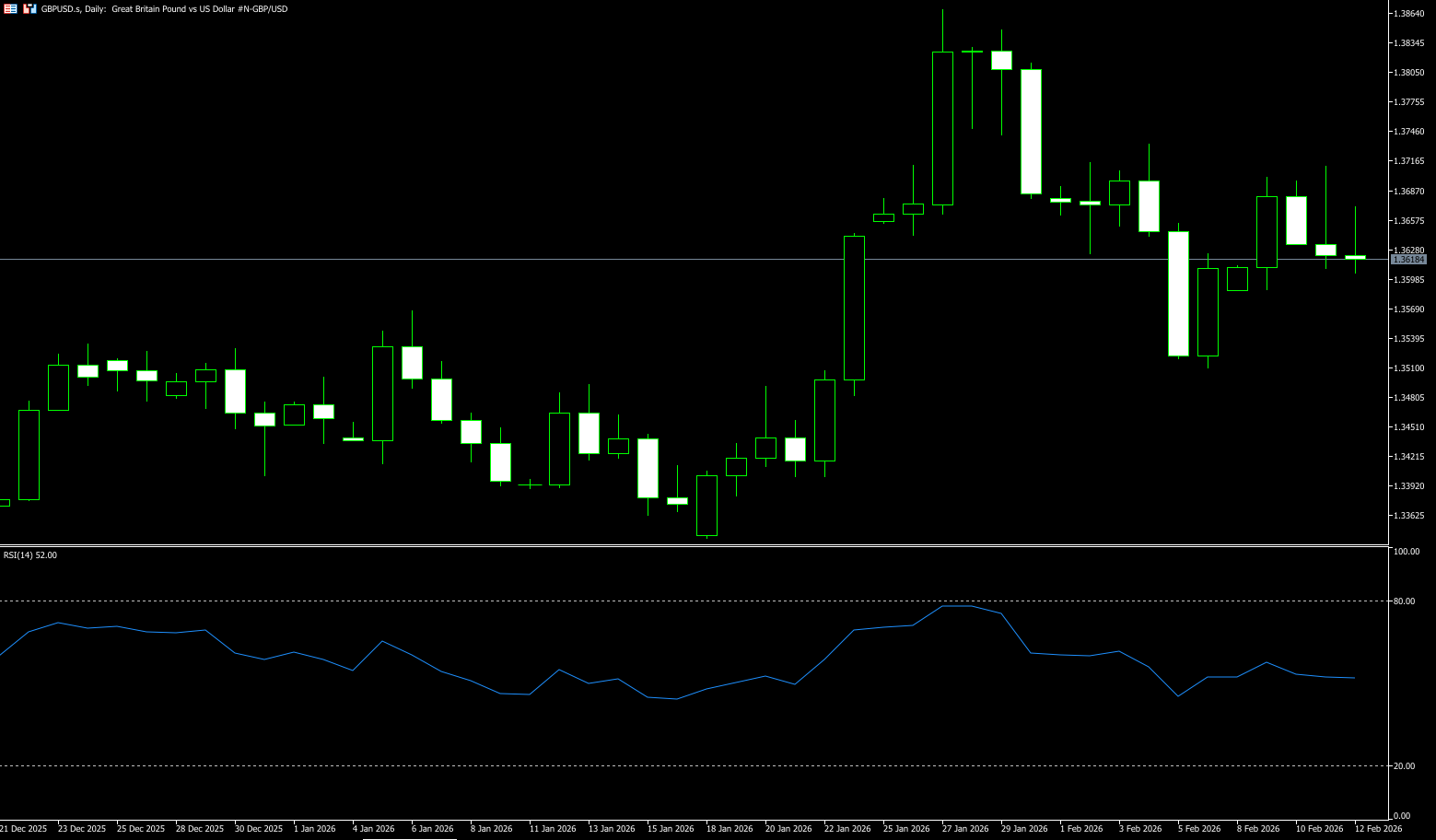Click the 1.33625 price scale label

click(1408, 516)
